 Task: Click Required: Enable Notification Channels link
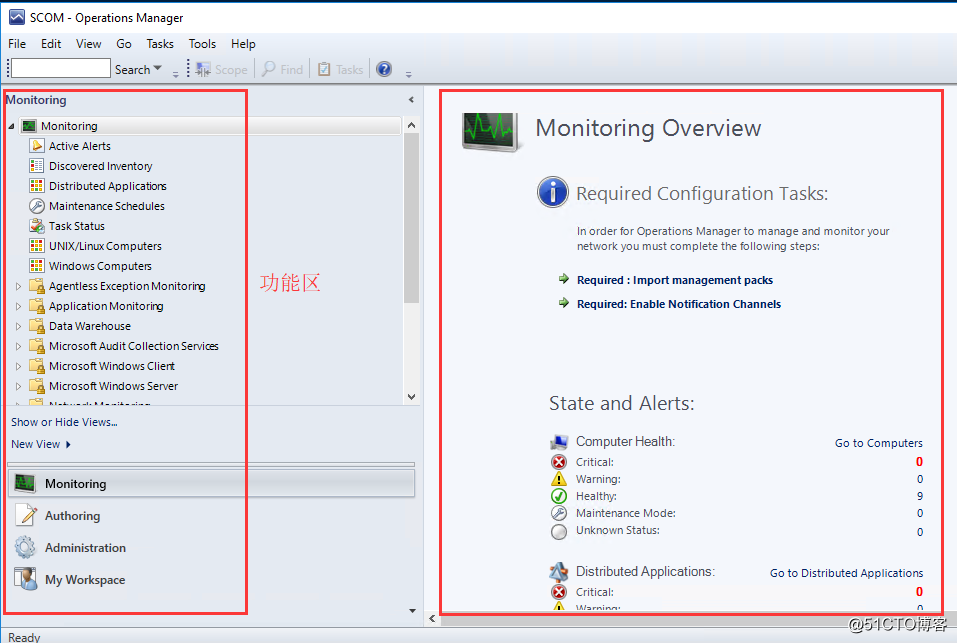pyautogui.click(x=679, y=304)
